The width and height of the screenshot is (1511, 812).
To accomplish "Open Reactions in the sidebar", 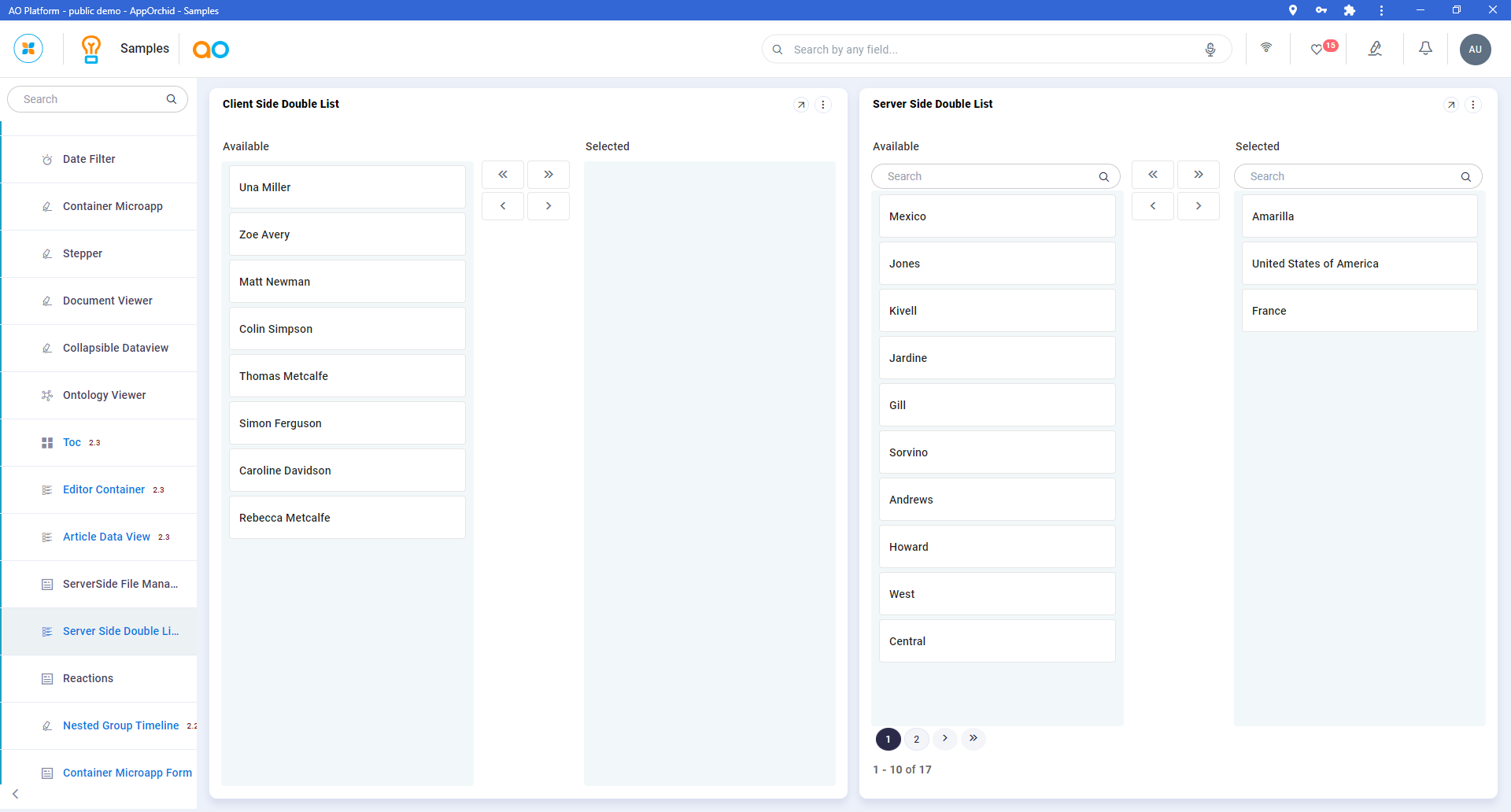I will (x=88, y=678).
